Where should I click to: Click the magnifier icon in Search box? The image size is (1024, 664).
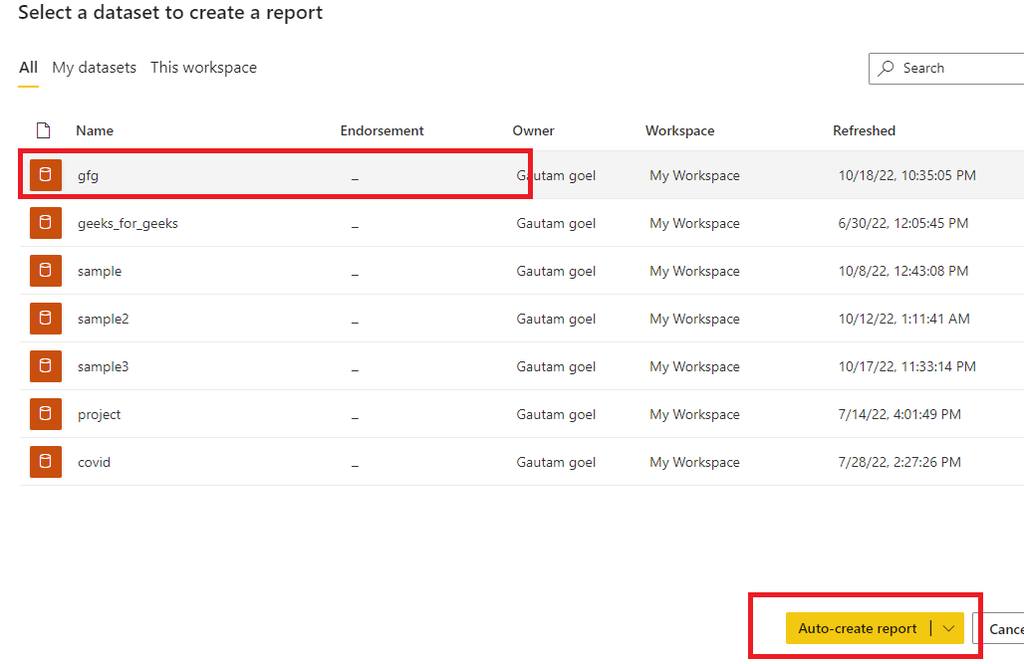pyautogui.click(x=886, y=68)
